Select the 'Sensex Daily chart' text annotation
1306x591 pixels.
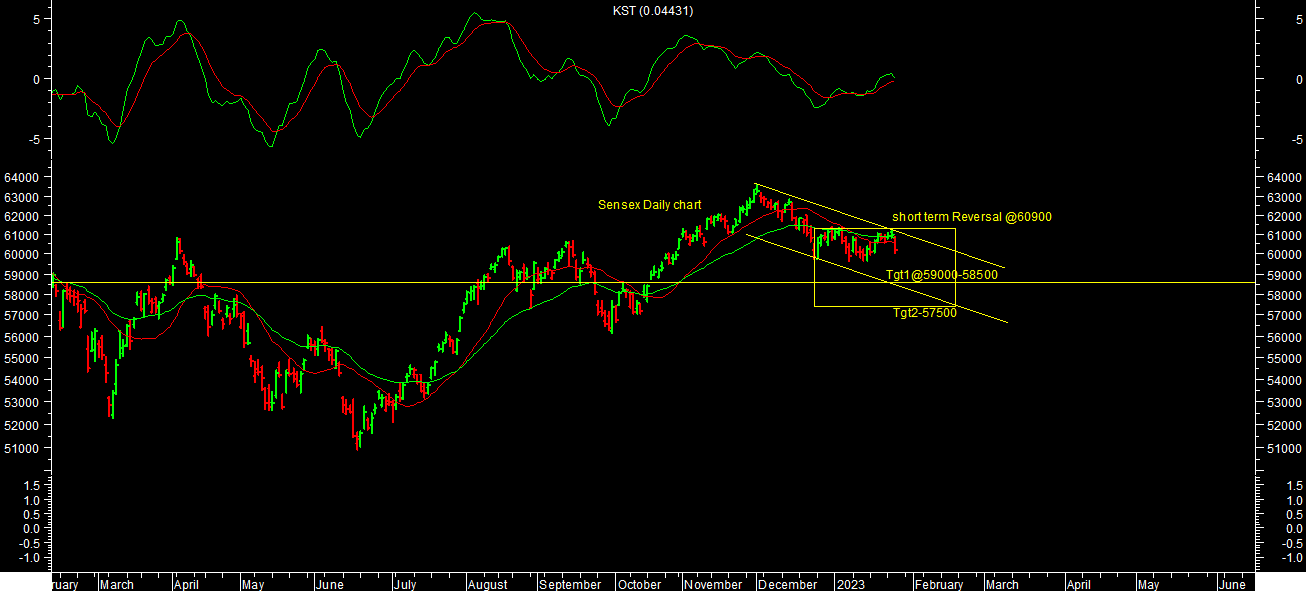[x=649, y=205]
